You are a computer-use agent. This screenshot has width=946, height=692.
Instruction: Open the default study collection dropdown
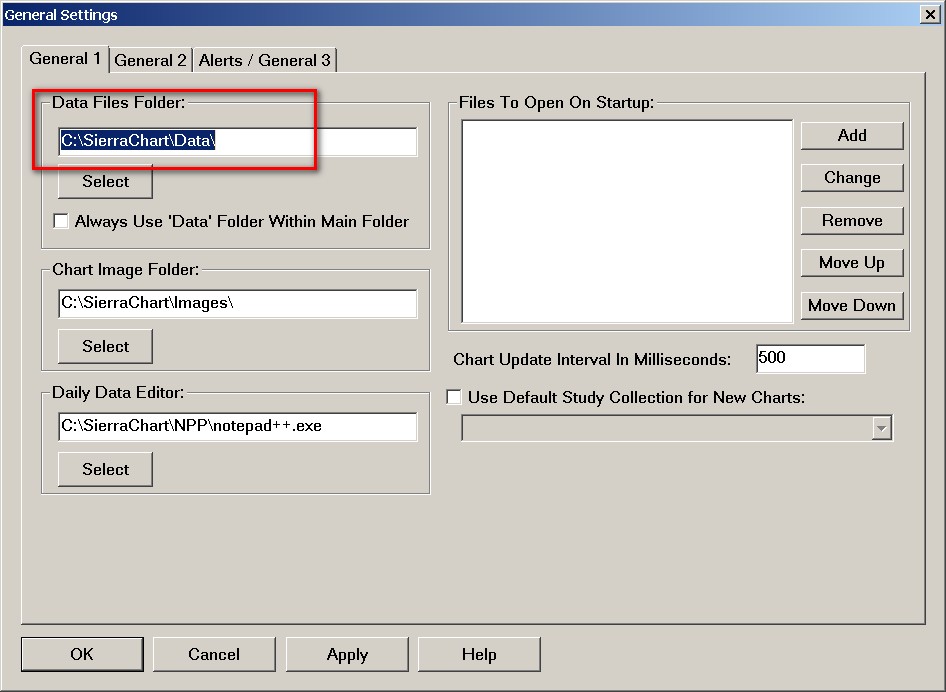881,428
